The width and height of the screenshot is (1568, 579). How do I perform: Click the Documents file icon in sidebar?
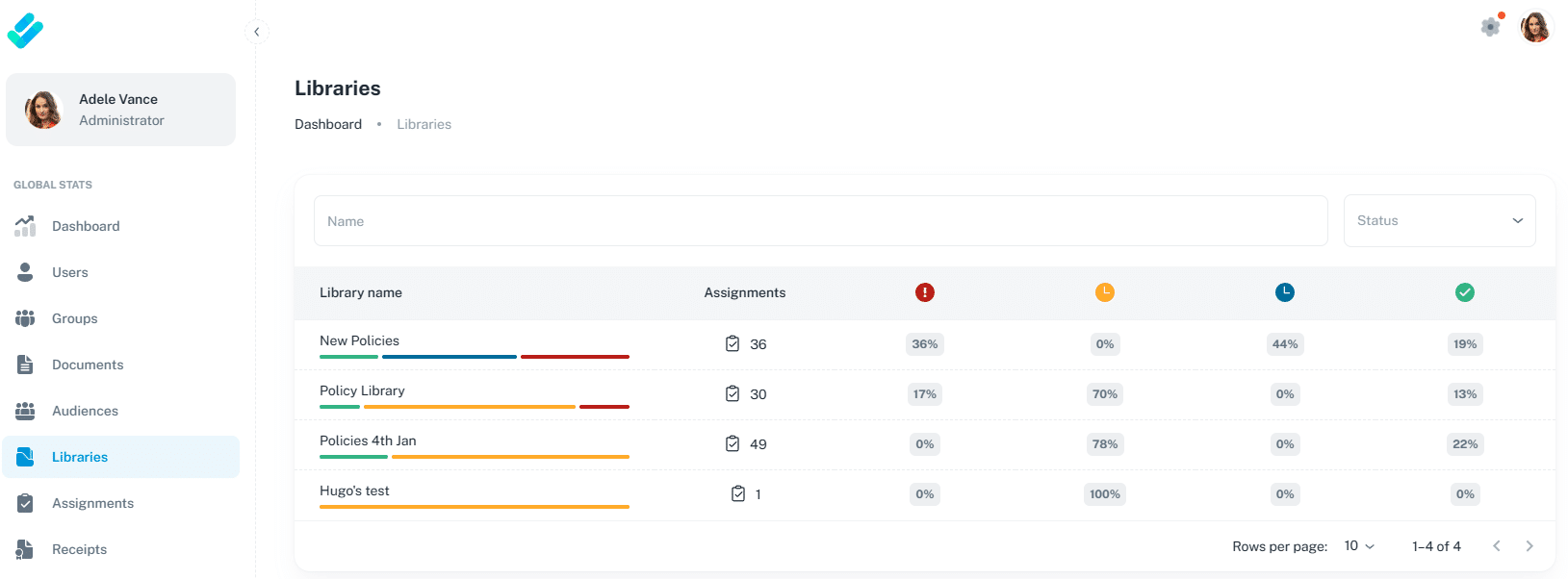25,365
